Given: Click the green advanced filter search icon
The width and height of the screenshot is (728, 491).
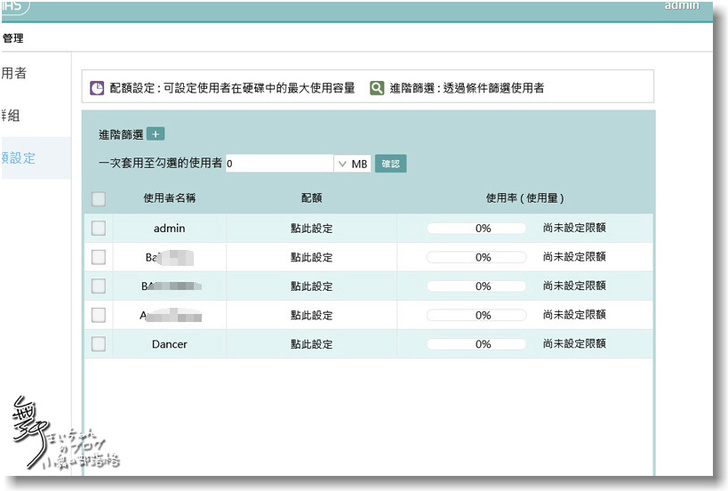Looking at the screenshot, I should click(377, 88).
